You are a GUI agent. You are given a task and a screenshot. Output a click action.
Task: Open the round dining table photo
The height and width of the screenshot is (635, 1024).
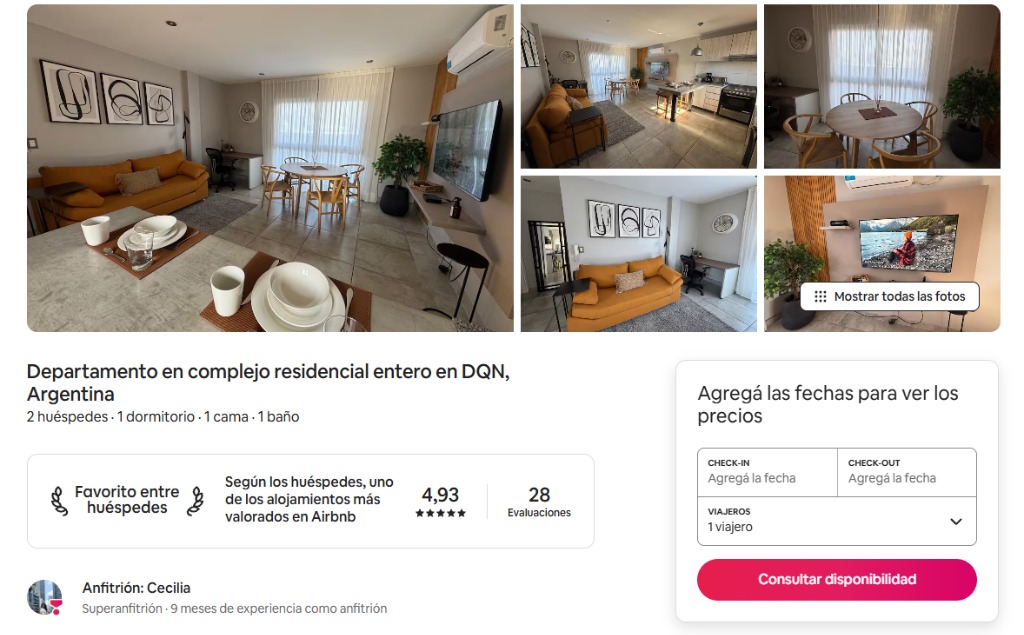(x=882, y=86)
